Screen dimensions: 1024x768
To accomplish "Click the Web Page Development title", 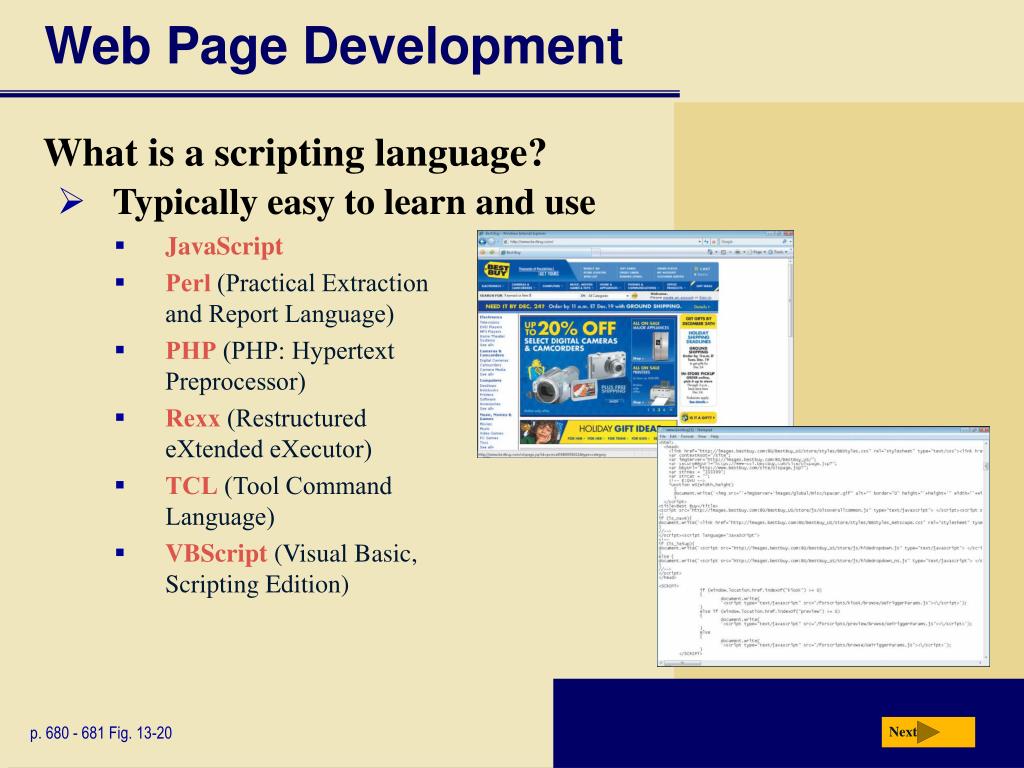I will coord(334,46).
